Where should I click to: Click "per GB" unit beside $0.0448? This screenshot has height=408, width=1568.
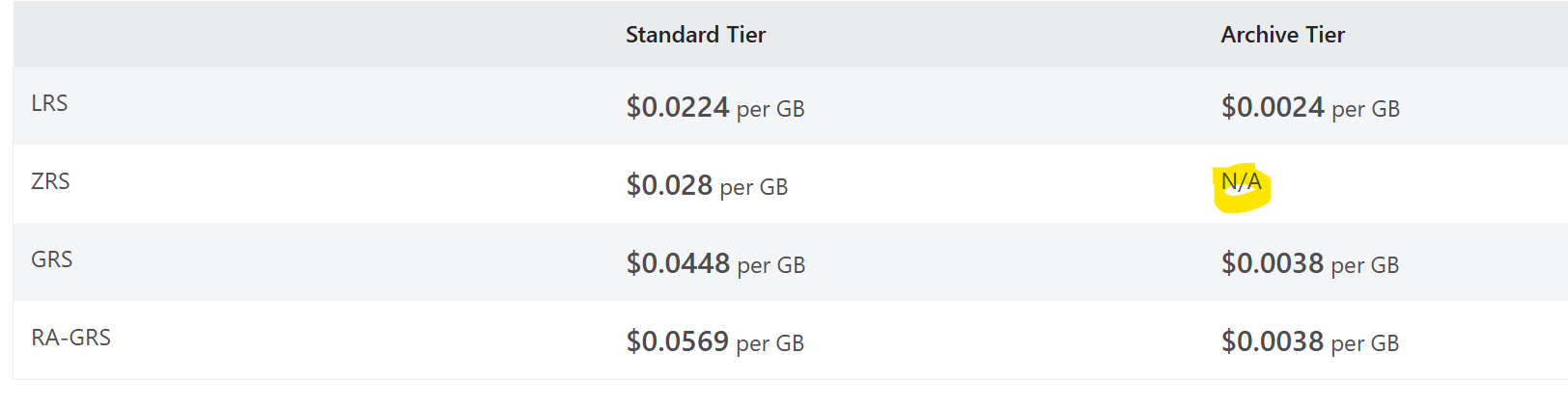771,265
